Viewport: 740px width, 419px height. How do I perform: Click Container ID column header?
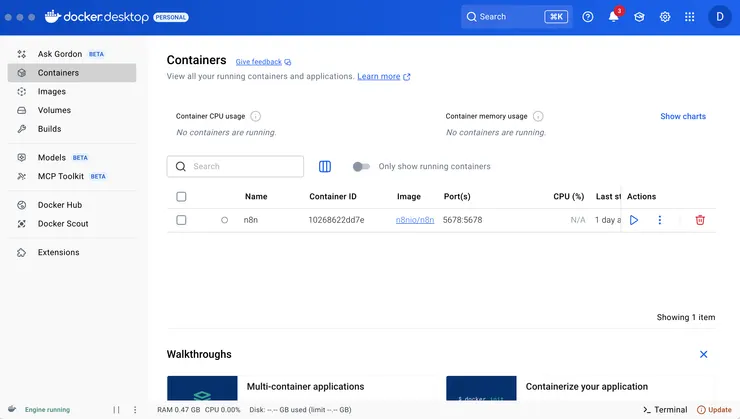(x=333, y=196)
